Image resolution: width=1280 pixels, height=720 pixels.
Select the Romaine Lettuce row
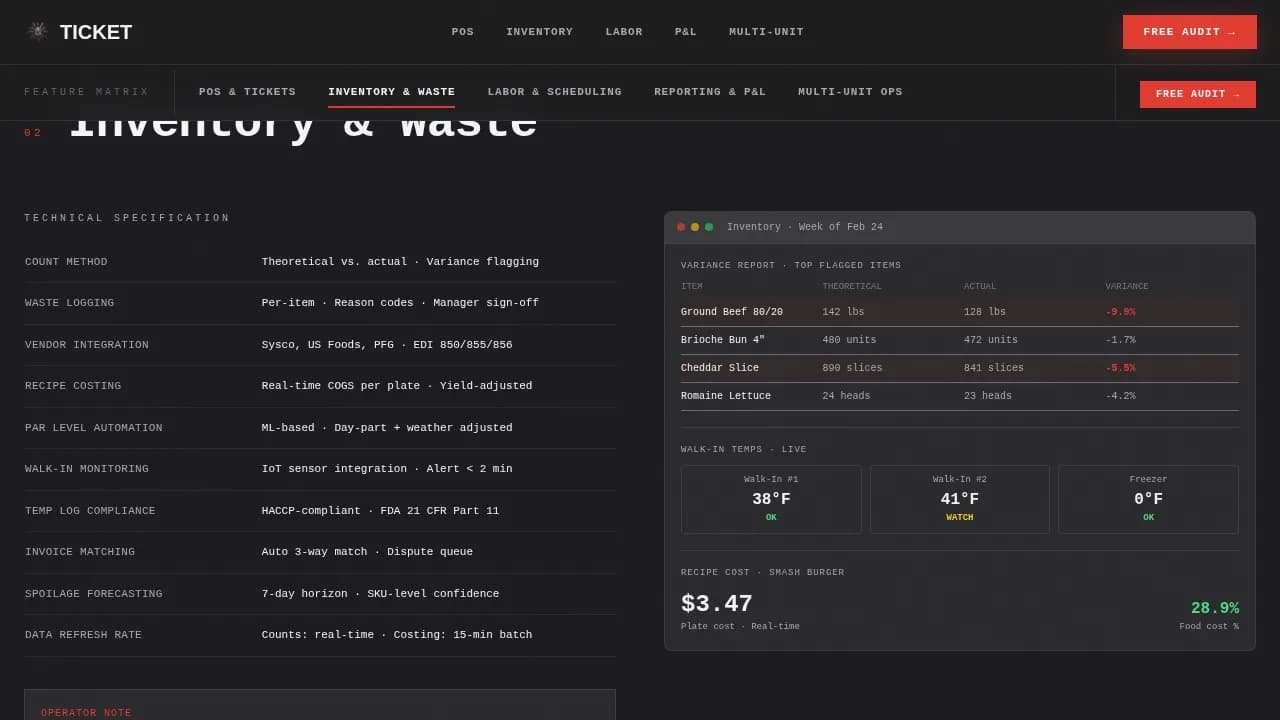(960, 396)
